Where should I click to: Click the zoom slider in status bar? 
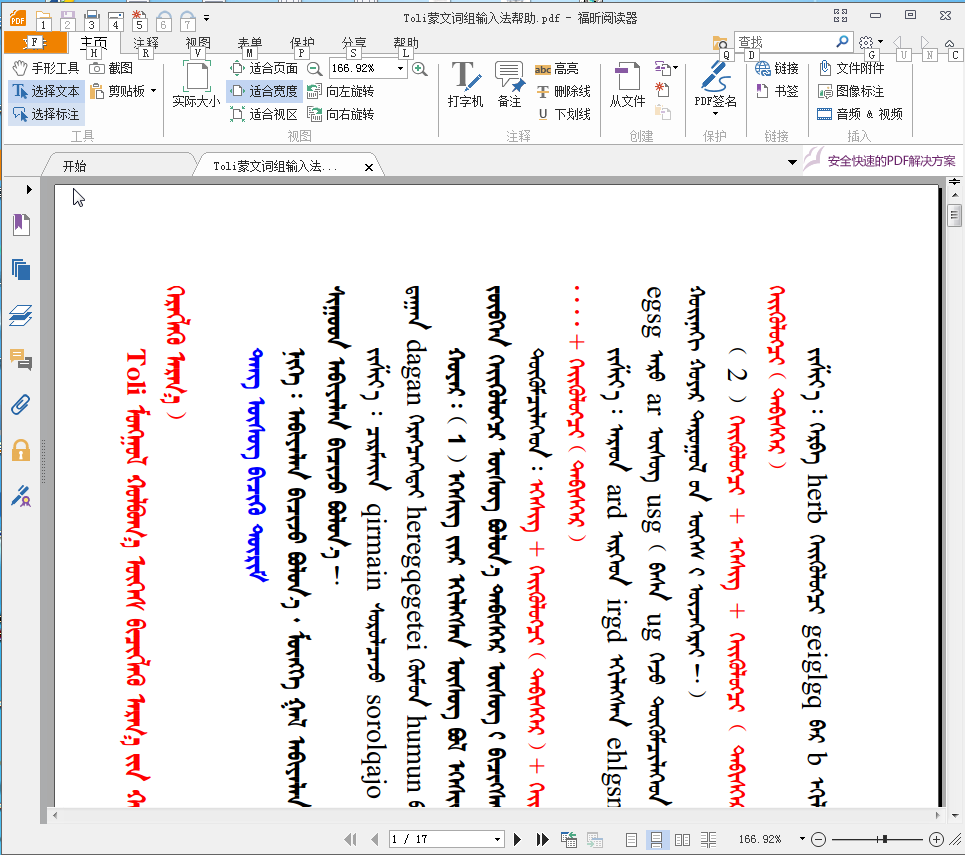[884, 839]
